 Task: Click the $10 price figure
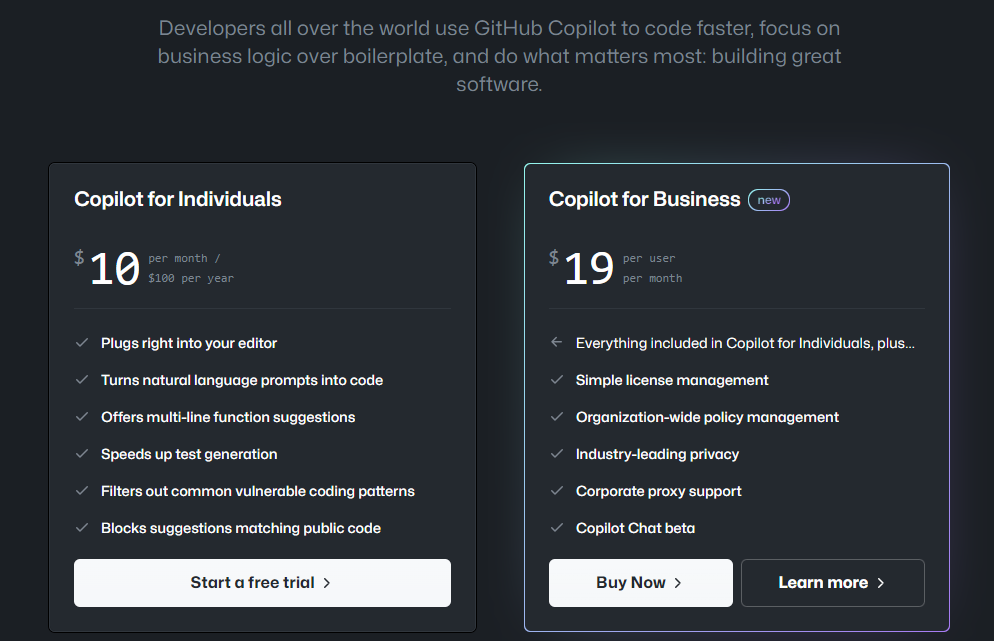107,268
